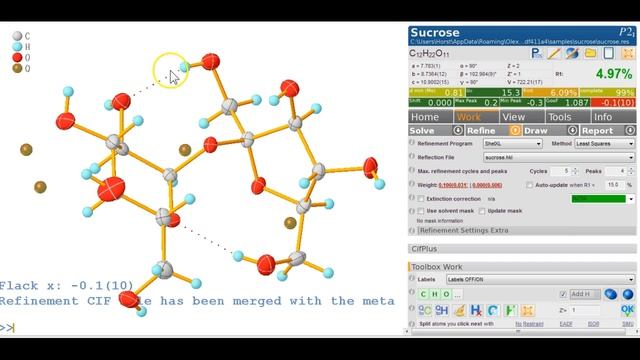Viewport: 640px width, 360px height.
Task: Tick the Update mask checkbox
Action: (x=482, y=211)
